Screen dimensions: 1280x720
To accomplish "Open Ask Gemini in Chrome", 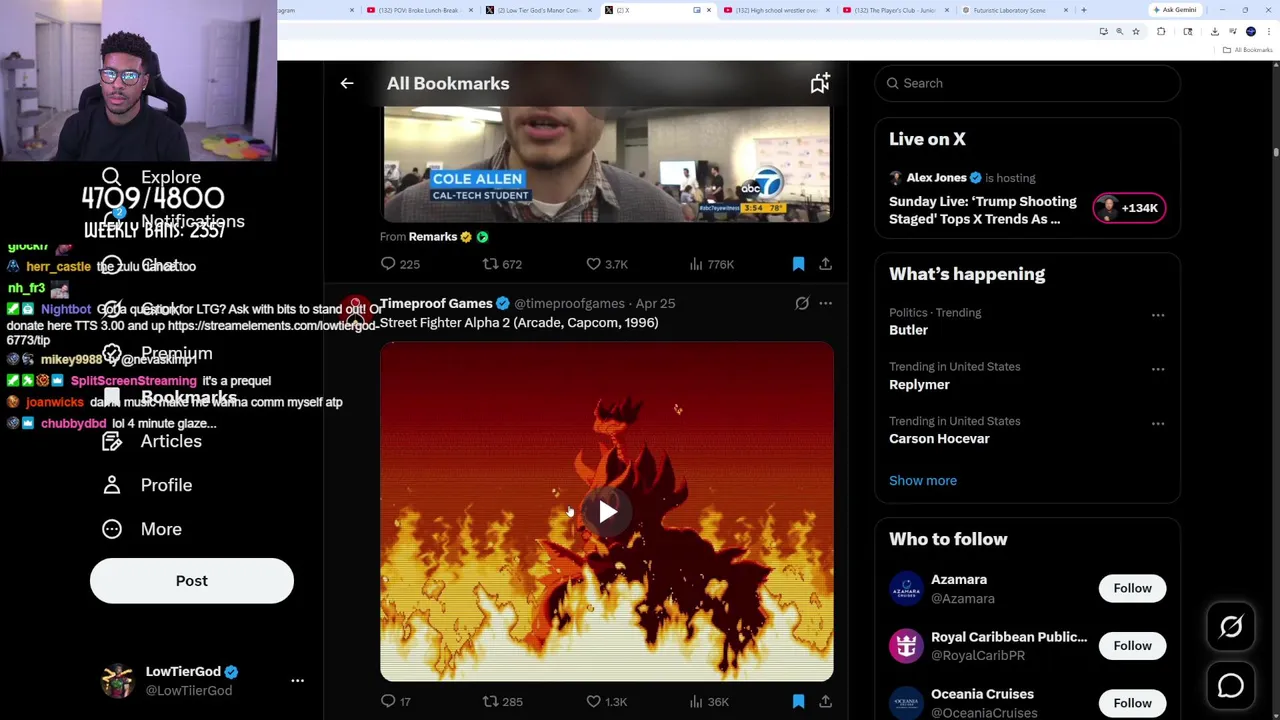I will [1174, 10].
